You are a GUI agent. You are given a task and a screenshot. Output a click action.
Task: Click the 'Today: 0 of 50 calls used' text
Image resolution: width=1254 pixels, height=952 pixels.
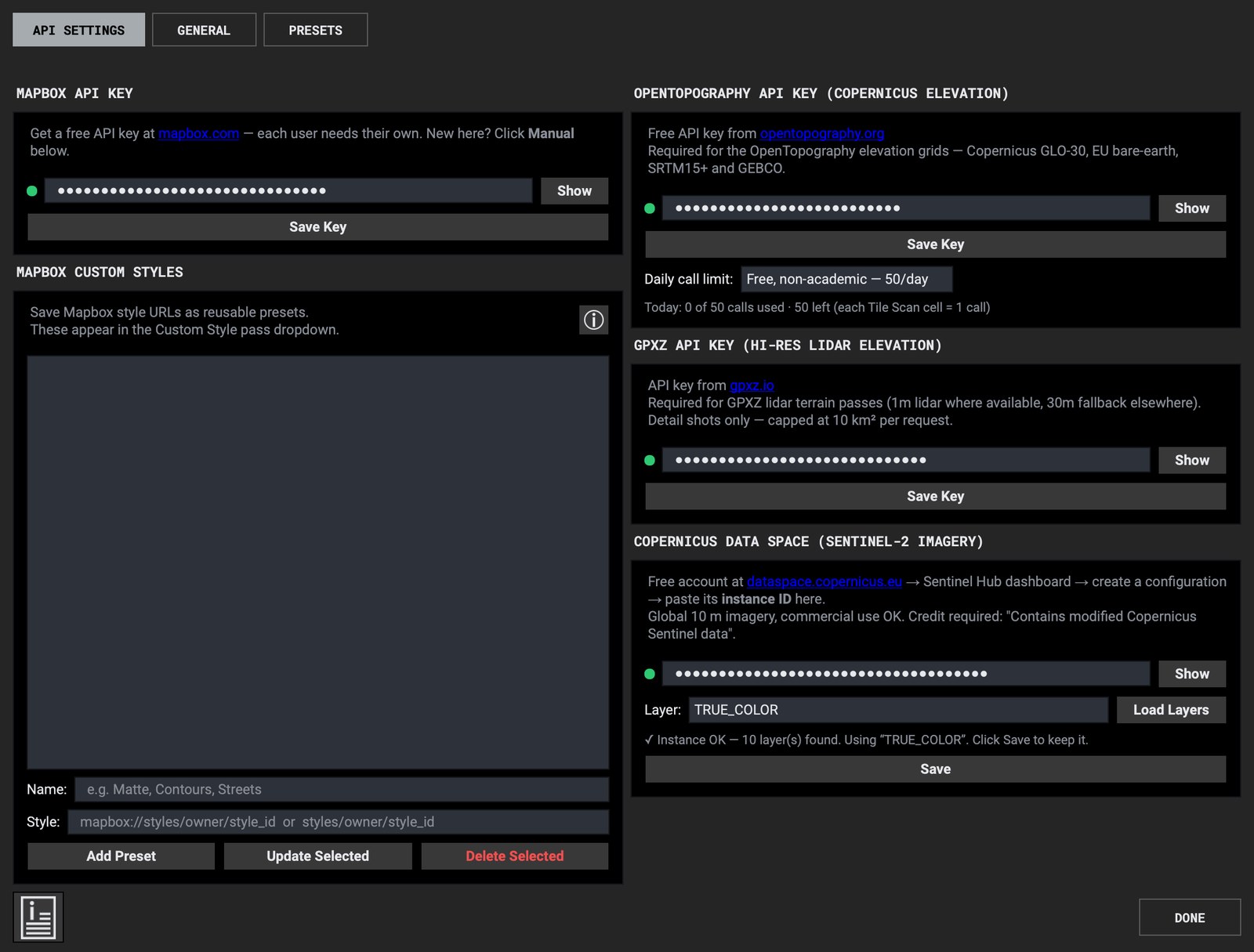pos(714,308)
